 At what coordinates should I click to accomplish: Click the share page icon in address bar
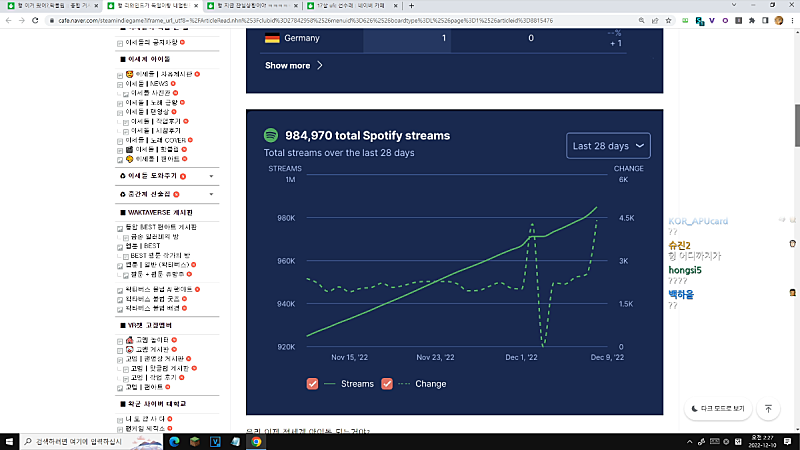tap(655, 20)
